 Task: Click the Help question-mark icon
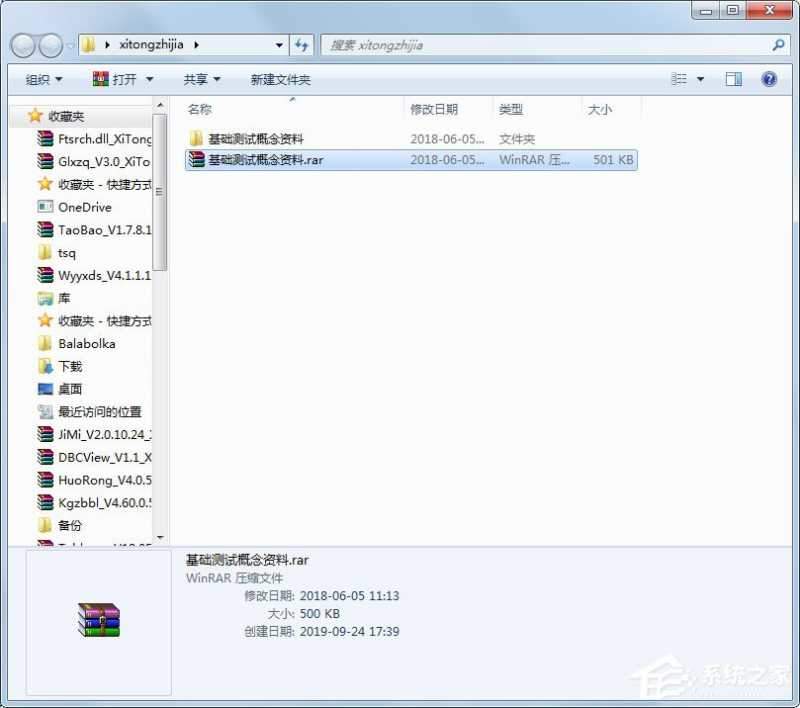pyautogui.click(x=768, y=79)
